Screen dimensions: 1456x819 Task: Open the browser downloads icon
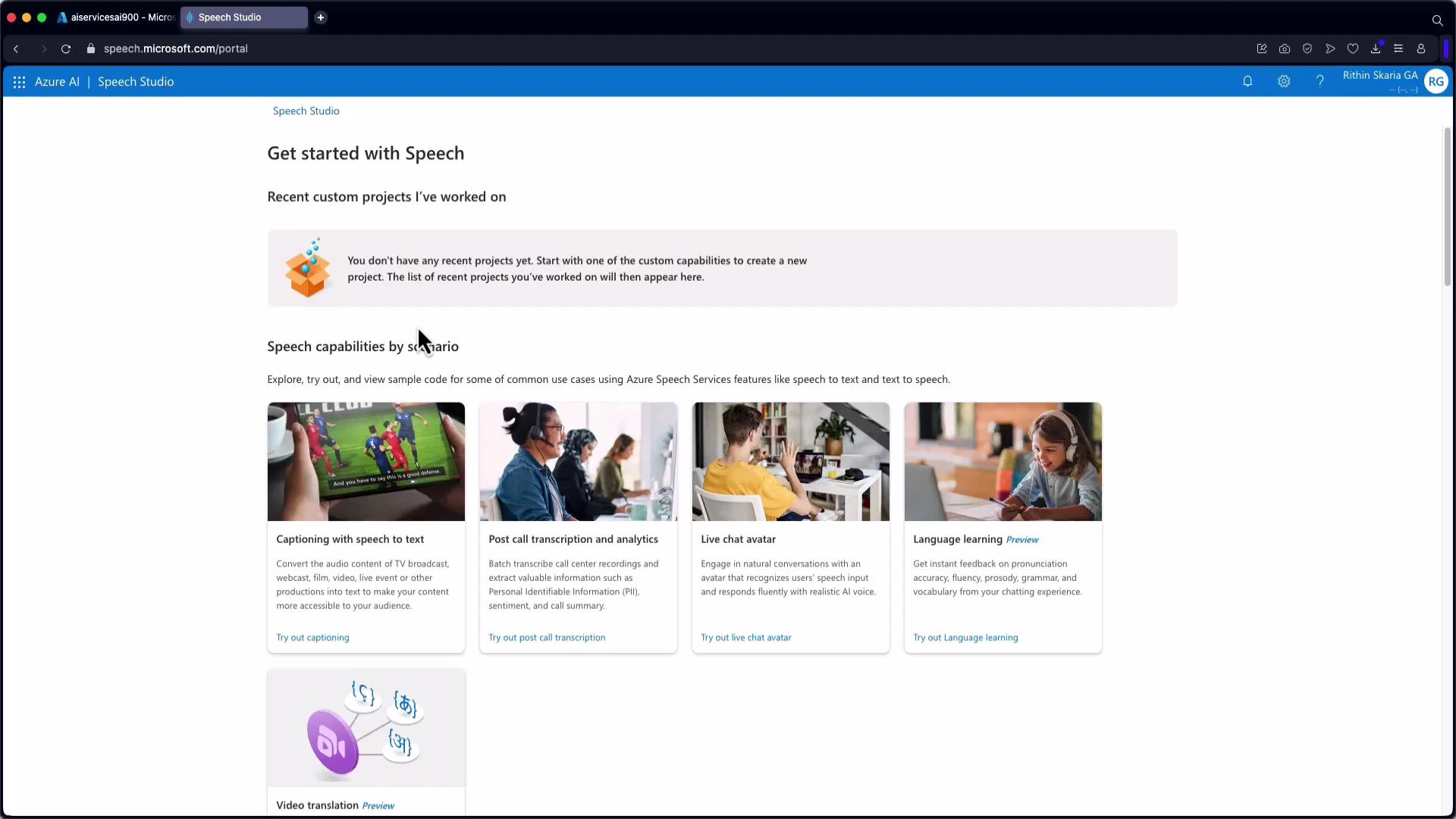[x=1376, y=49]
